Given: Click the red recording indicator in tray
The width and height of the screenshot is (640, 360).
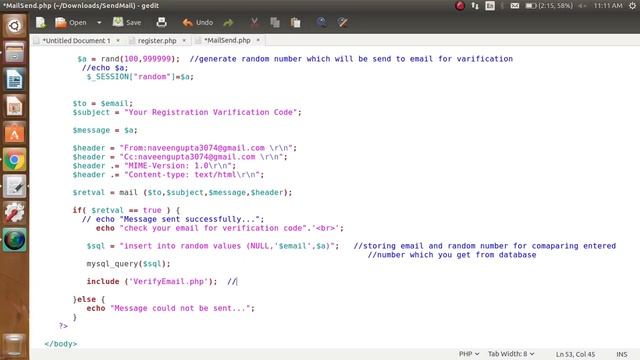Looking at the screenshot, I should click(x=460, y=6).
